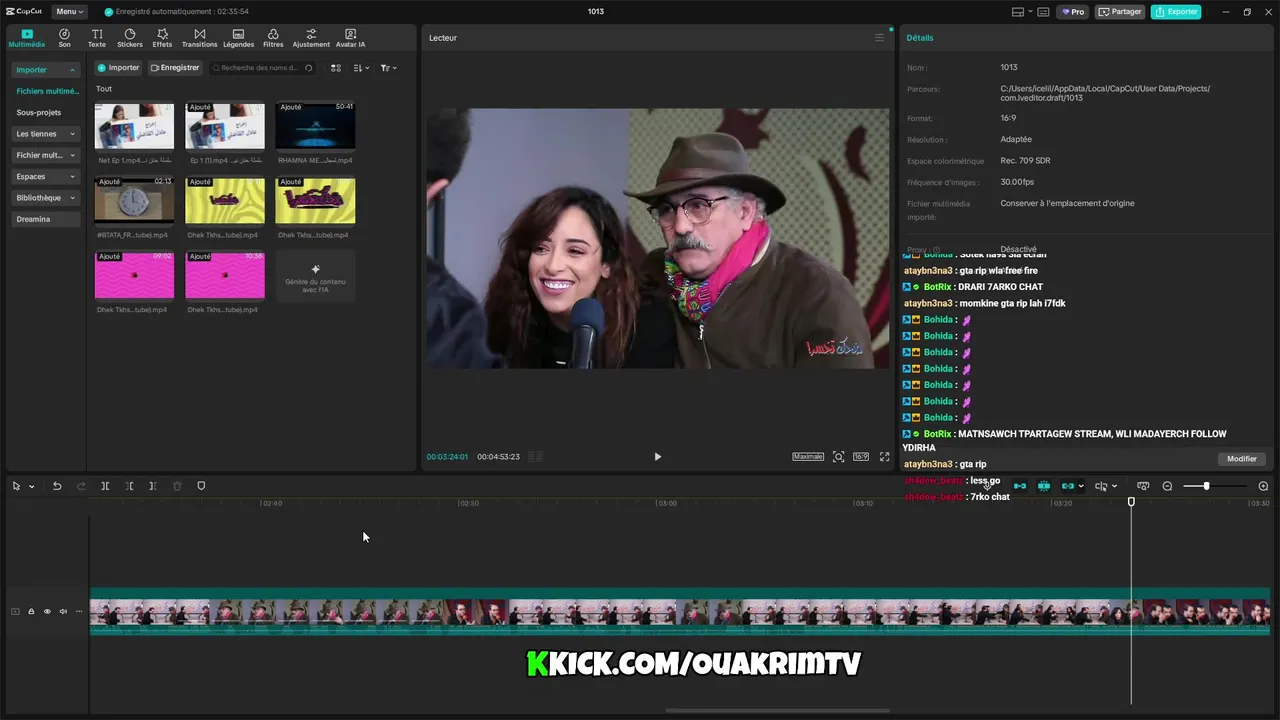Toggle track visibility eye icon
This screenshot has width=1280, height=720.
click(x=47, y=611)
